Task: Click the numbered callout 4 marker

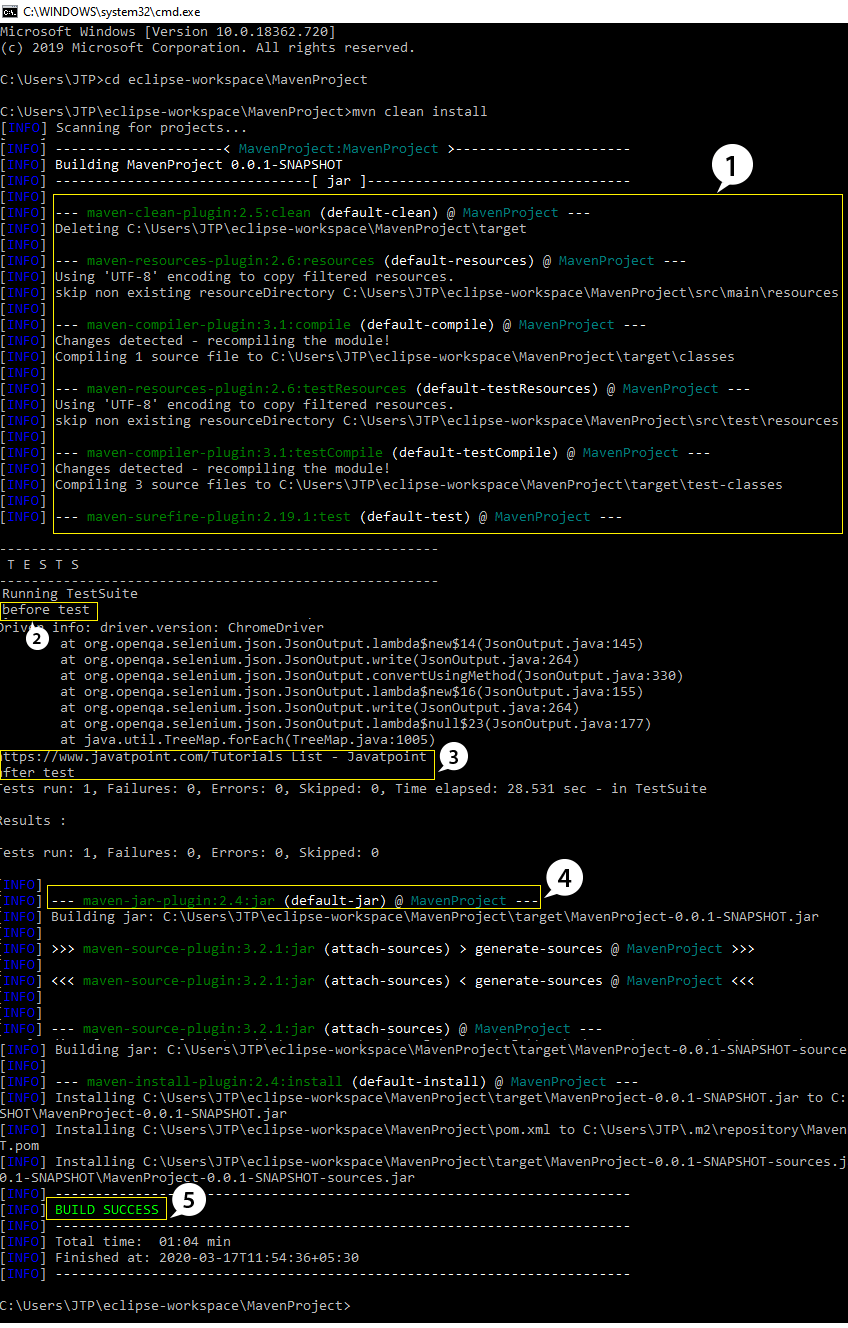Action: (563, 879)
